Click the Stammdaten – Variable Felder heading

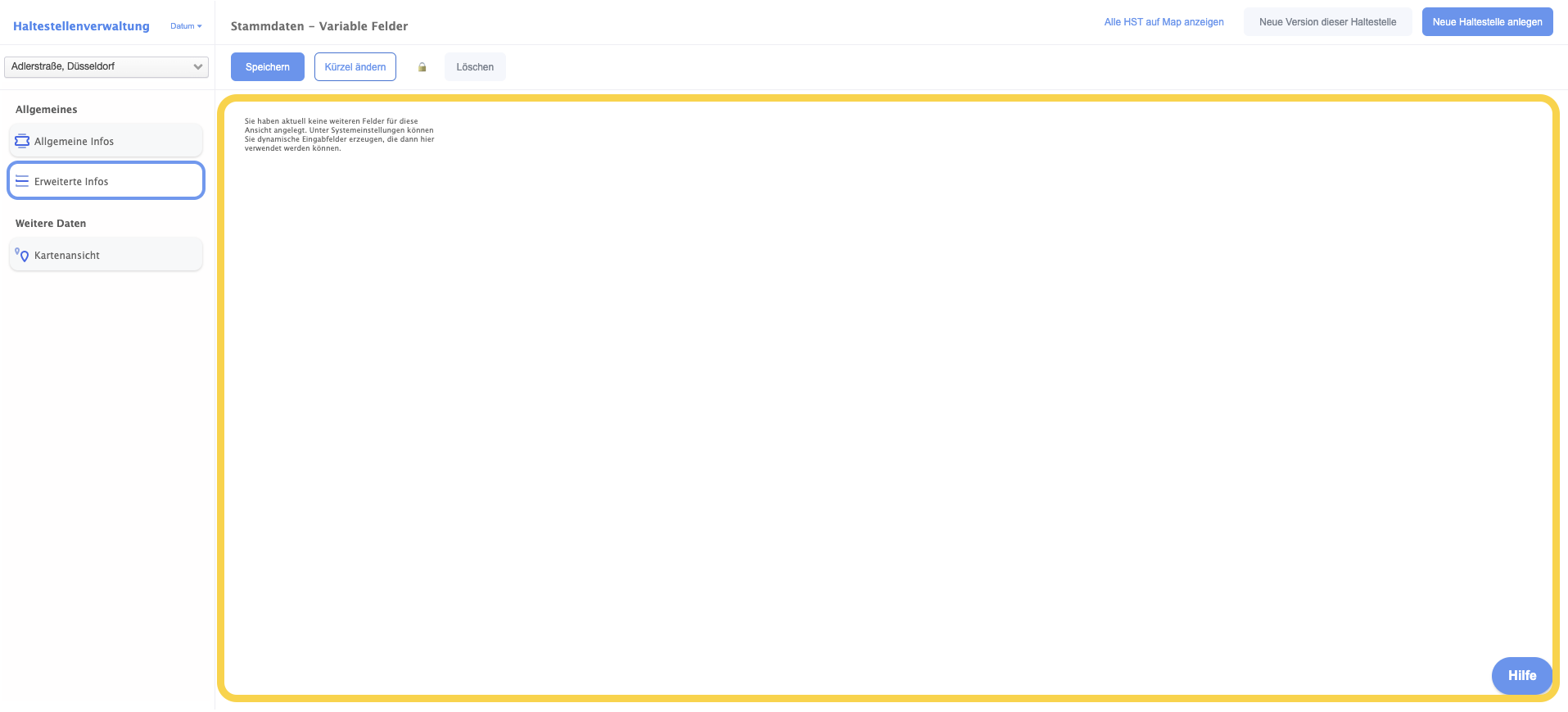[319, 26]
